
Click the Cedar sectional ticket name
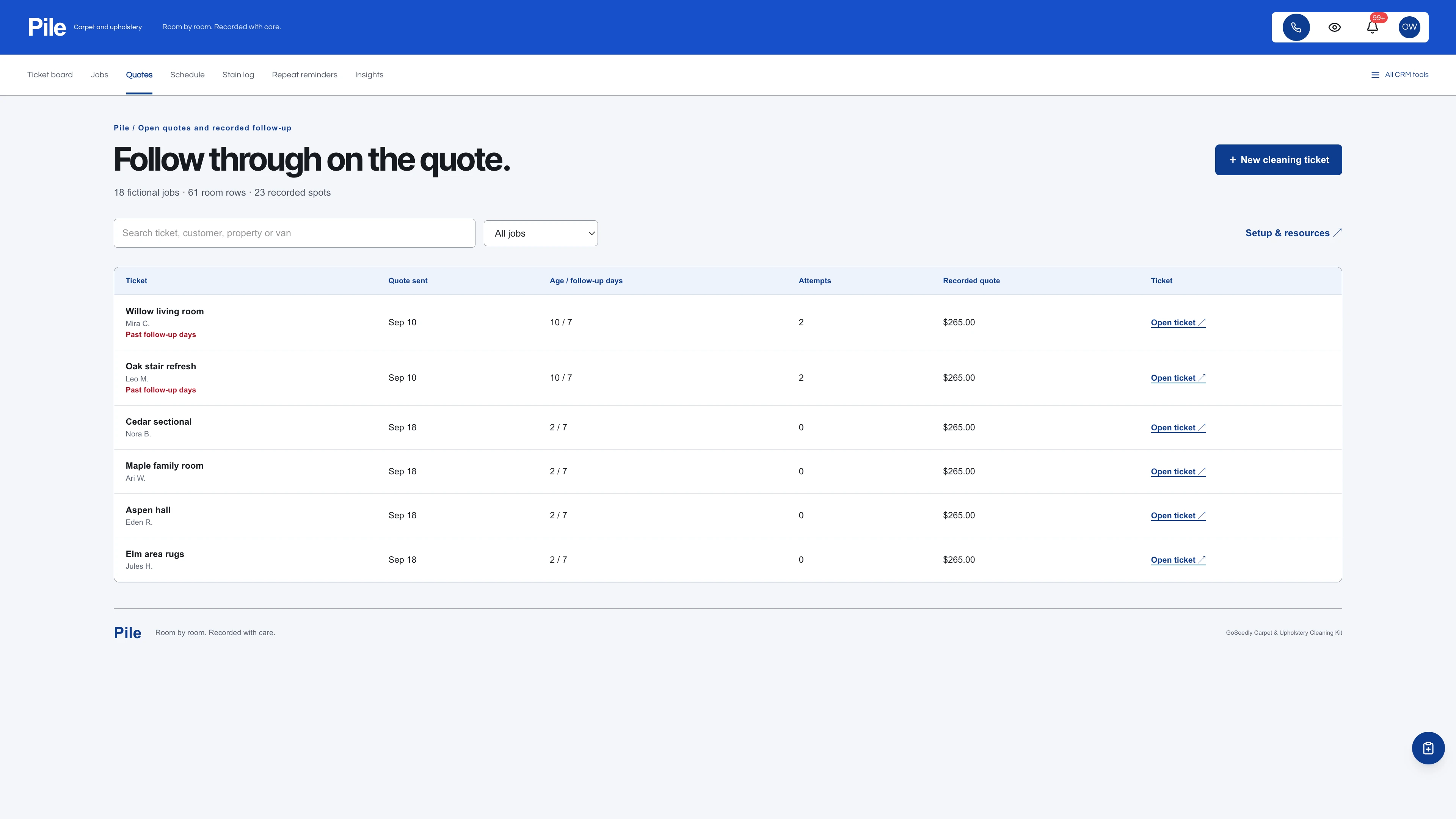[158, 422]
